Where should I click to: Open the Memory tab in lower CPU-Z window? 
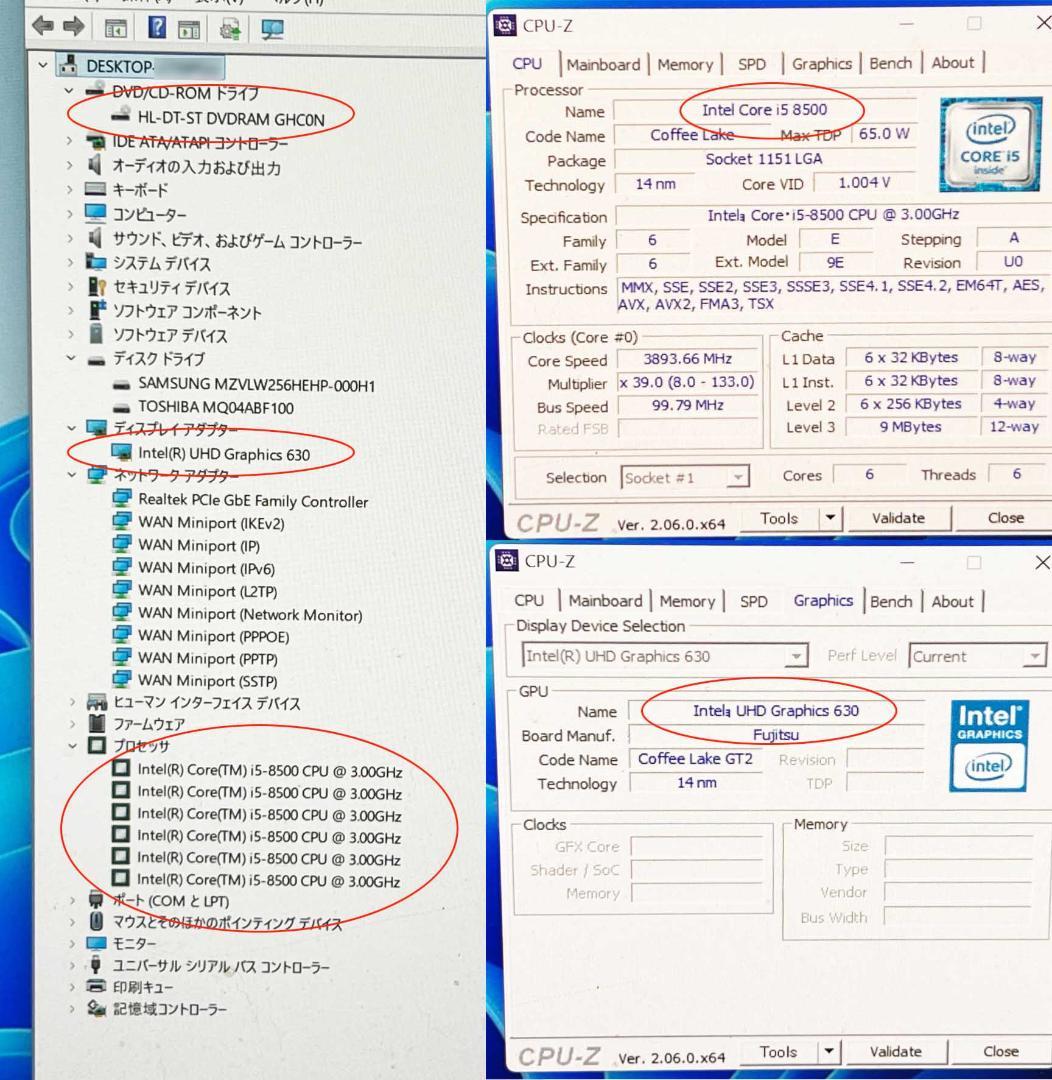click(686, 601)
